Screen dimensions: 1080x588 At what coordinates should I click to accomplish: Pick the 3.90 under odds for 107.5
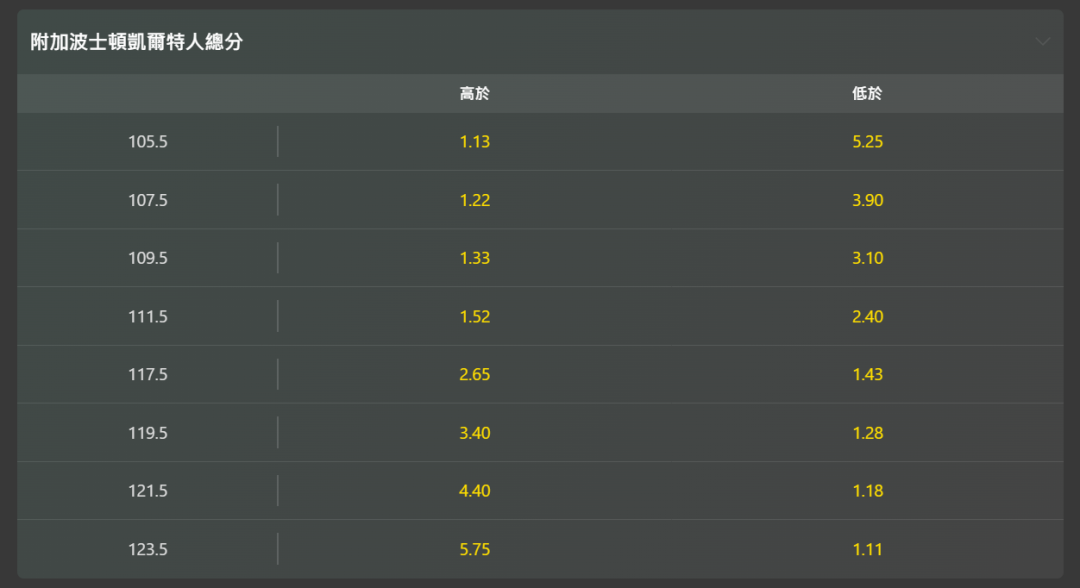point(868,200)
